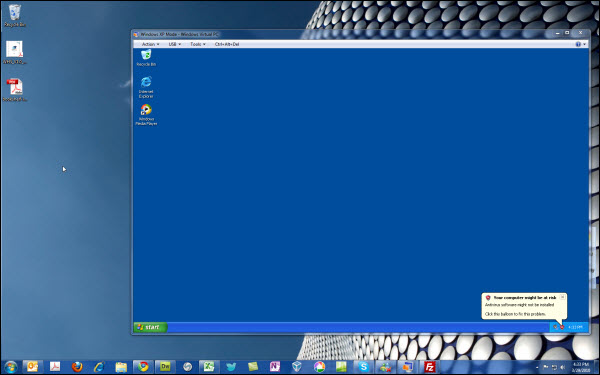Select the Windows 7 Recycle Bin desktop icon
This screenshot has width=600, height=375.
click(x=15, y=15)
